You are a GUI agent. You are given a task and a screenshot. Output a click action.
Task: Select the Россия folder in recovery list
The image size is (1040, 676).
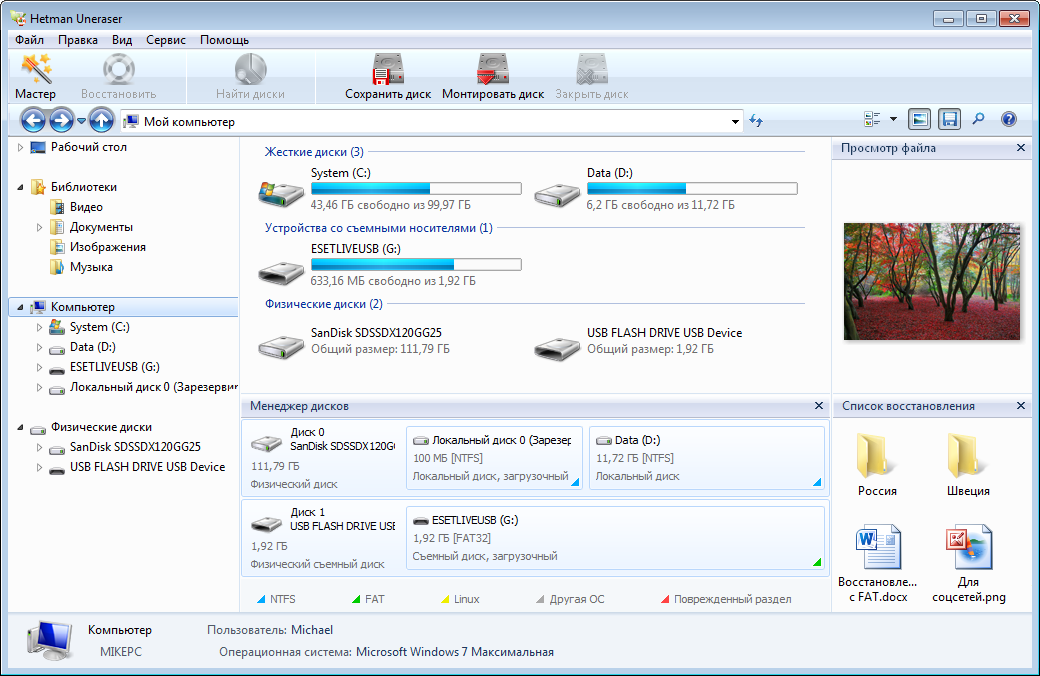click(877, 466)
